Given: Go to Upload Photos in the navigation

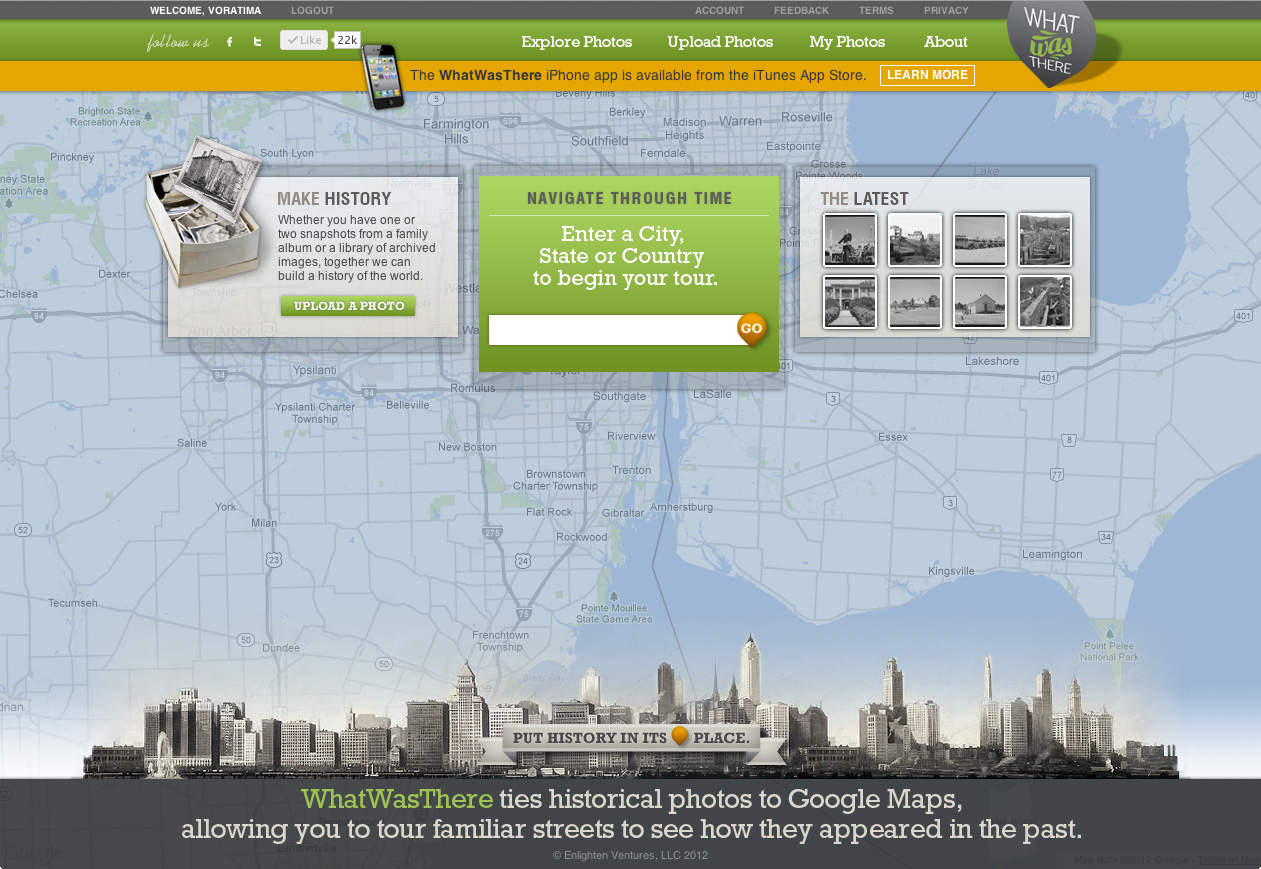Looking at the screenshot, I should (721, 42).
